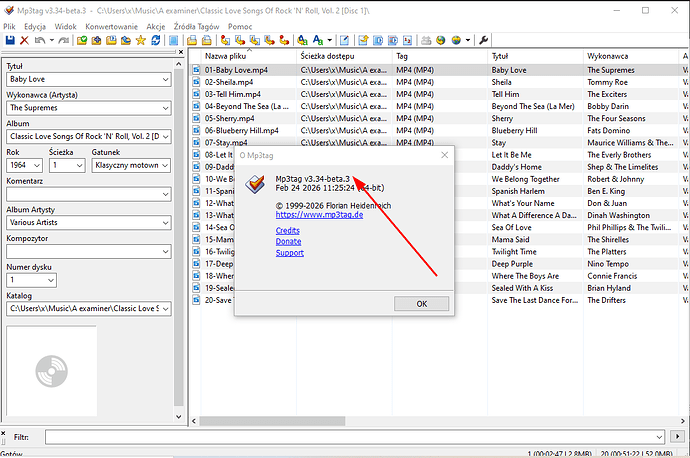Viewport: 690px width, 458px height.
Task: Open Options with the wrench icon
Action: coord(483,40)
